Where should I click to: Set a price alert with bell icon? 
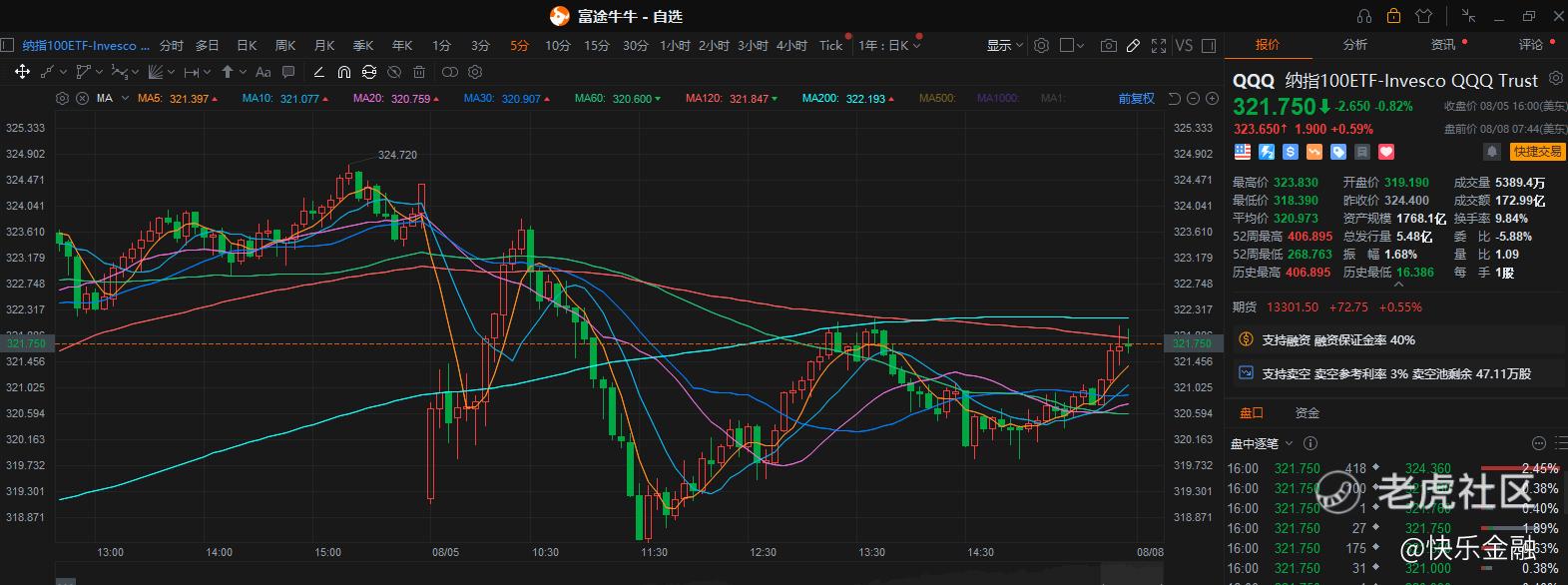point(1492,152)
